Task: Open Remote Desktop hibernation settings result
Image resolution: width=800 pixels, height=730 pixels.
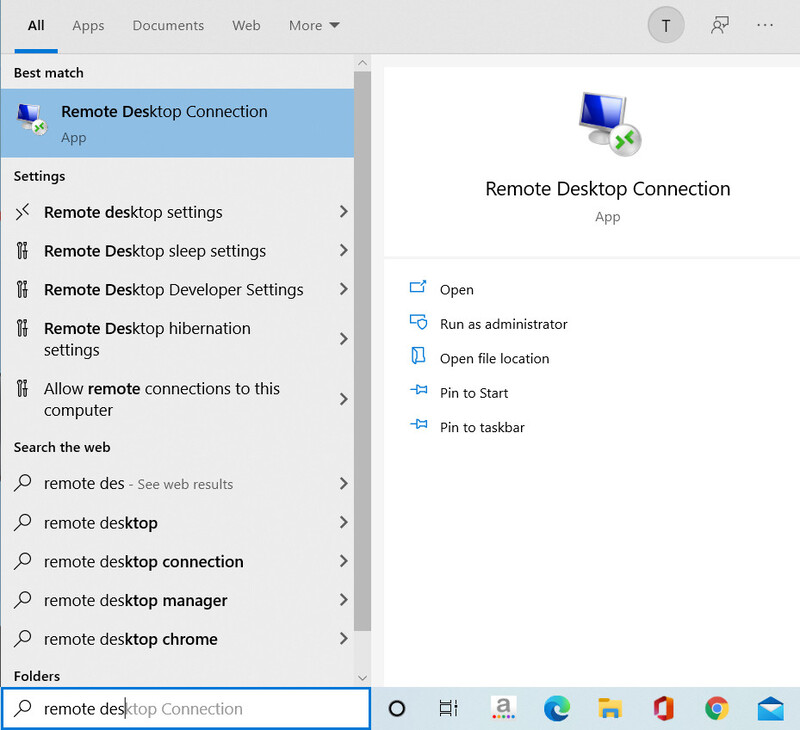Action: pos(177,339)
